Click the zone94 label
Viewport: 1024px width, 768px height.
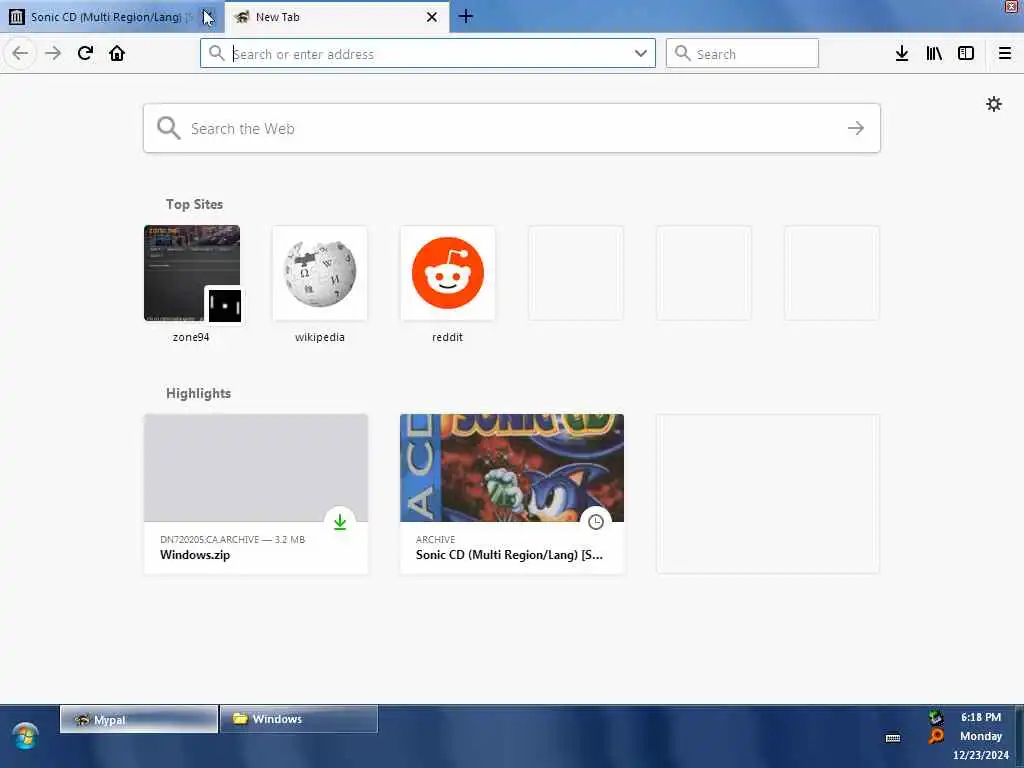point(191,337)
